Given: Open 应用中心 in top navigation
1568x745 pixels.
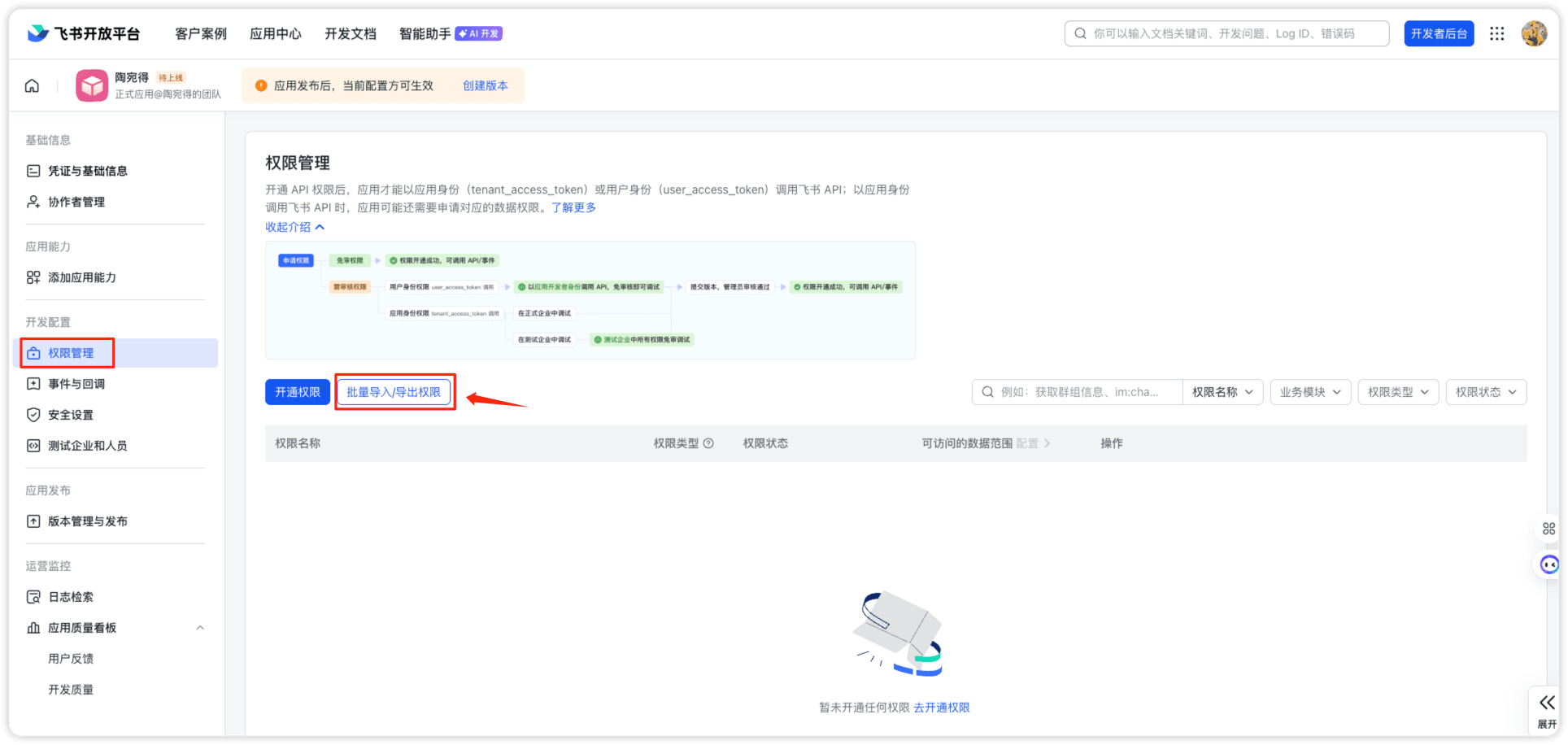Looking at the screenshot, I should pyautogui.click(x=276, y=33).
